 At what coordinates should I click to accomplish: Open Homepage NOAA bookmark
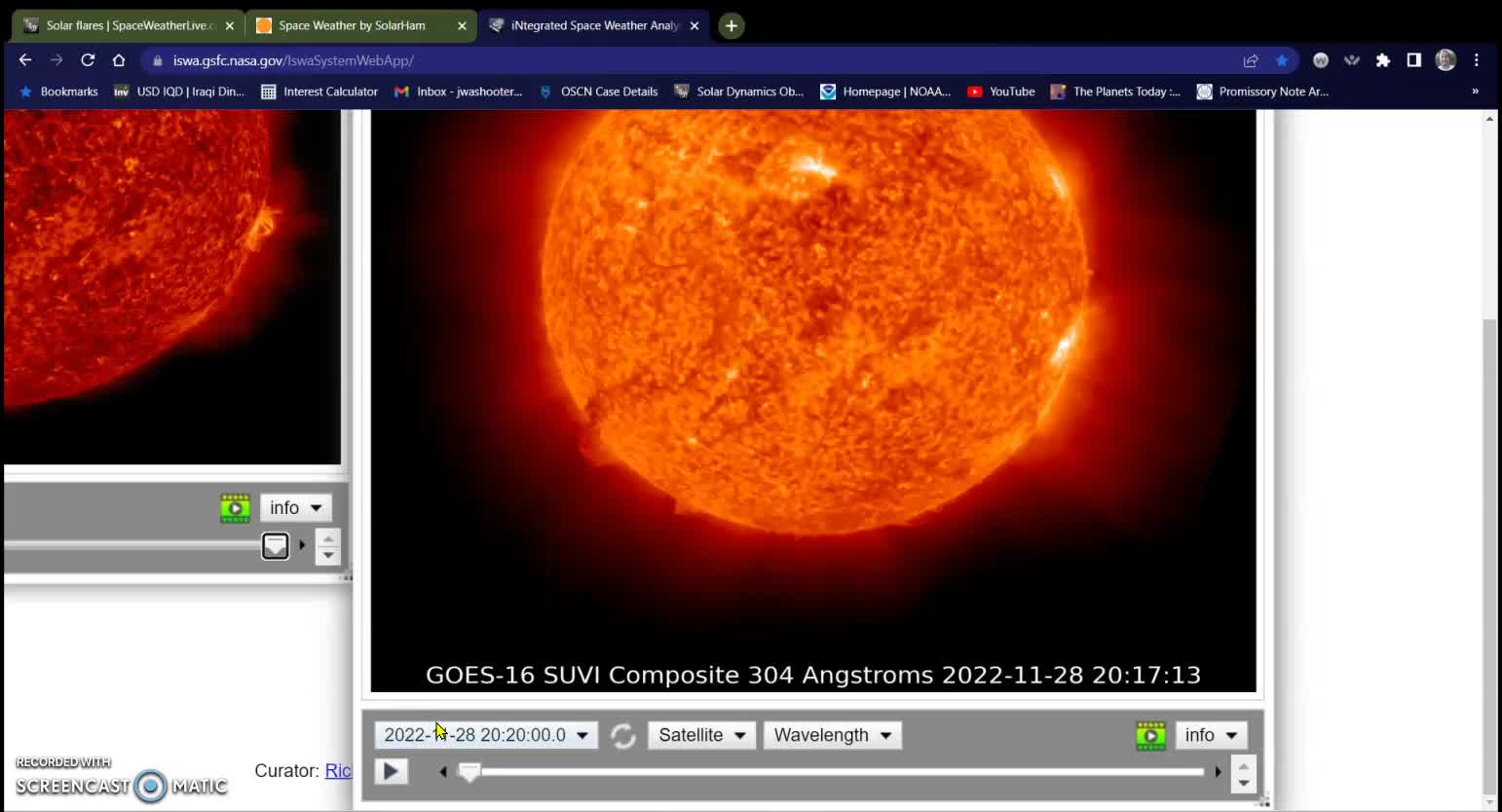[x=885, y=92]
